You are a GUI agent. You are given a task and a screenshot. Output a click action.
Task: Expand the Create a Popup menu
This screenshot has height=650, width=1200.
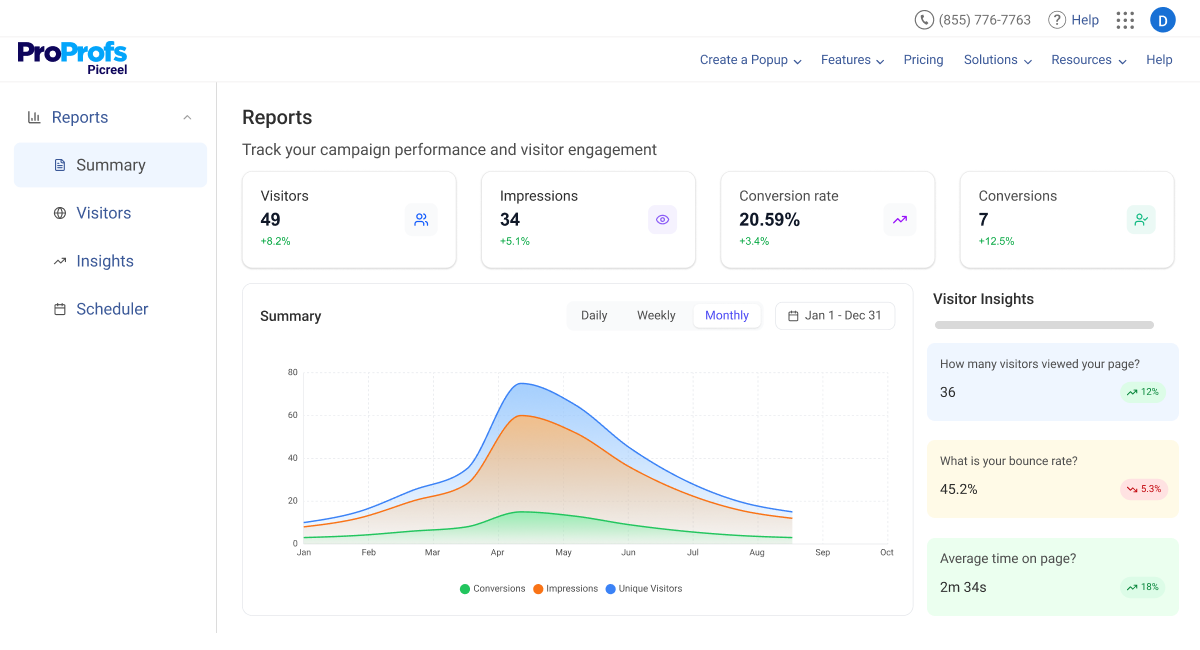[751, 60]
